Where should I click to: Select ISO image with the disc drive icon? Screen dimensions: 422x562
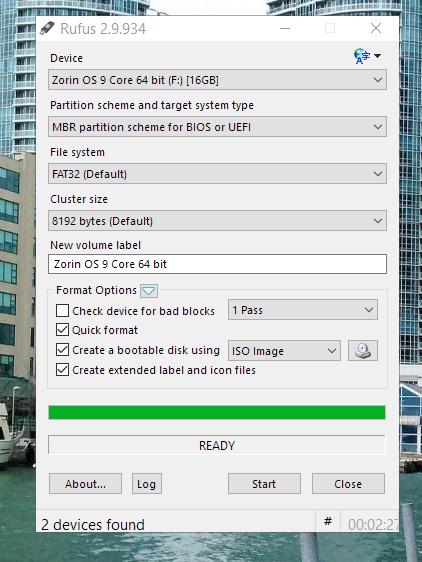click(x=363, y=350)
